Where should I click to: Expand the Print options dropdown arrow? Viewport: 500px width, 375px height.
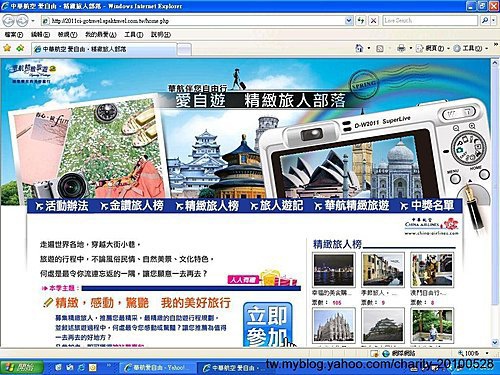411,49
